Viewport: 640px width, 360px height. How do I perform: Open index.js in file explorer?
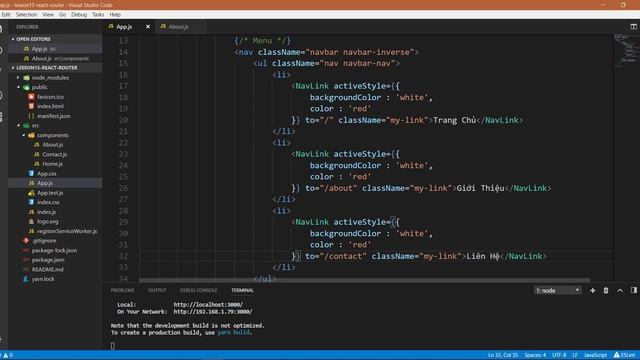(x=46, y=212)
